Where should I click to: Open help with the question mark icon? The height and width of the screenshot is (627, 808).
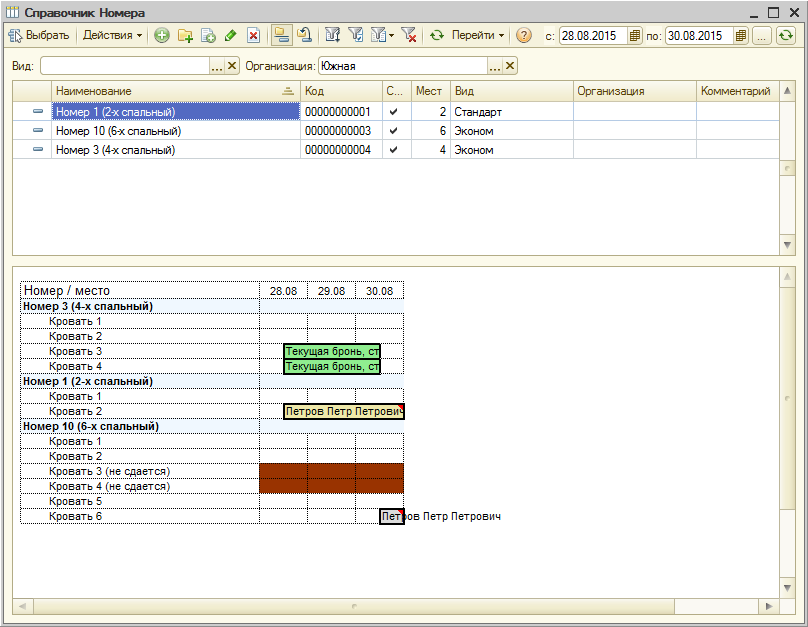tap(524, 35)
